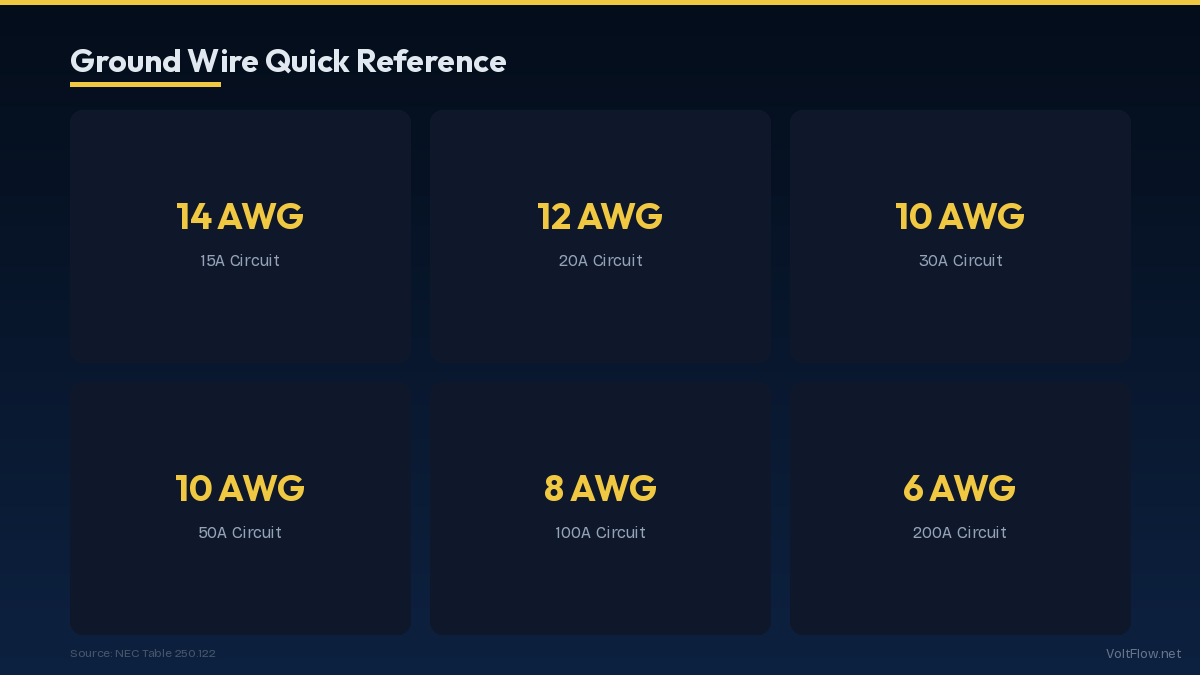Click the 100A Circuit label
This screenshot has width=1200, height=675.
tap(600, 533)
